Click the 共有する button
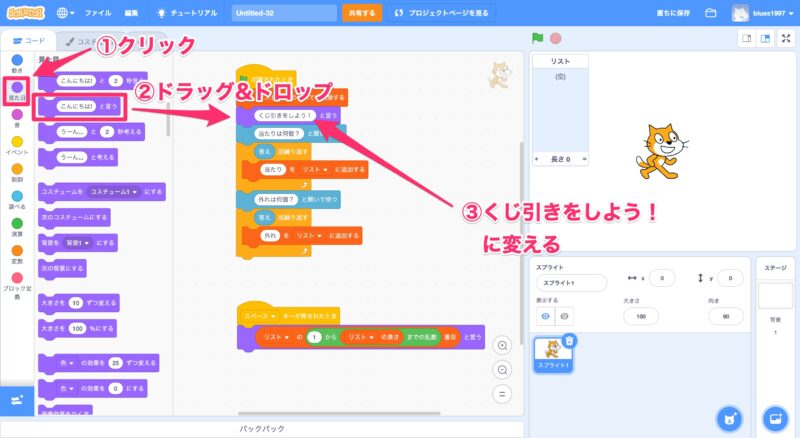This screenshot has height=438, width=800. pyautogui.click(x=361, y=14)
